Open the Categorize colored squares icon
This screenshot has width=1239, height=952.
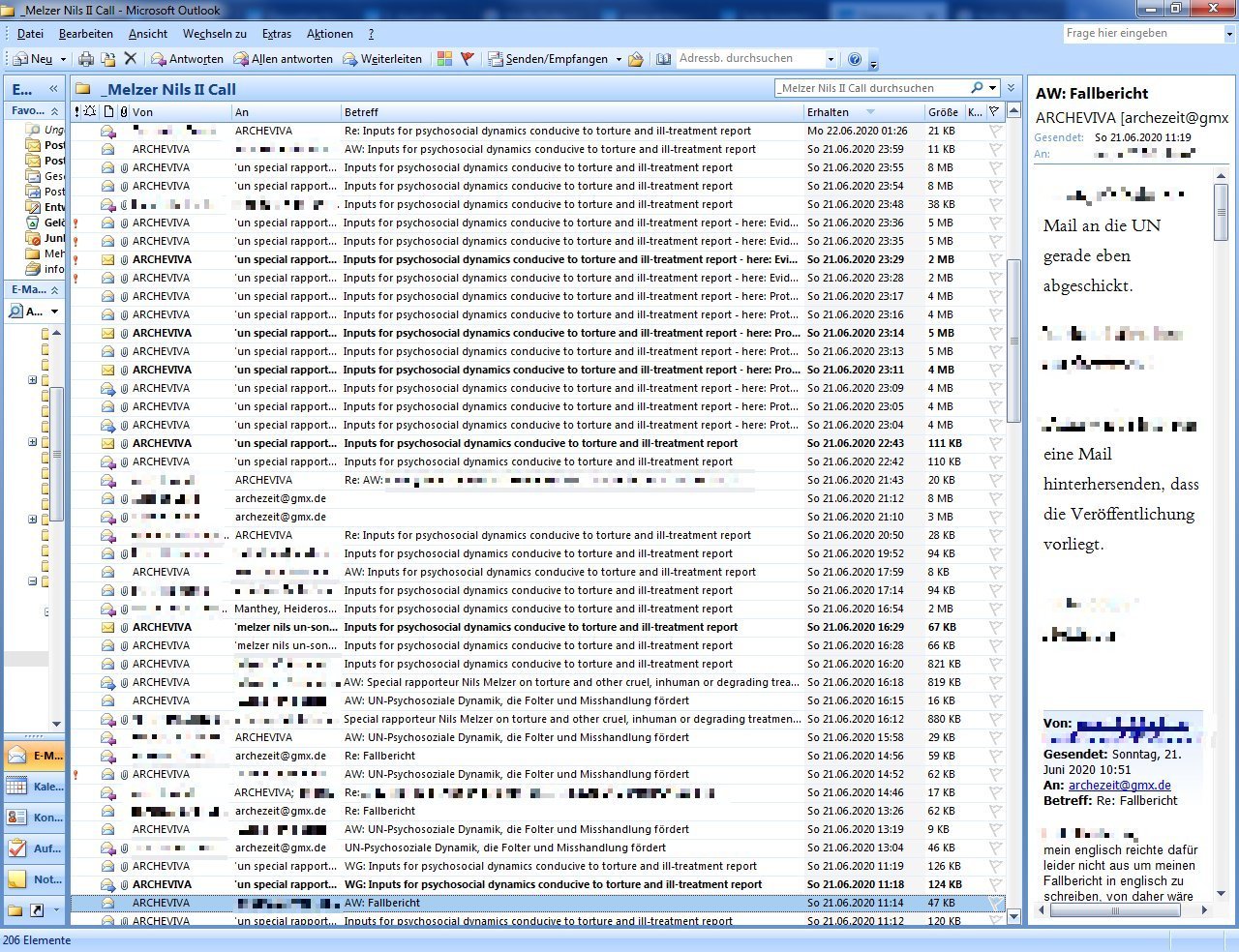444,59
